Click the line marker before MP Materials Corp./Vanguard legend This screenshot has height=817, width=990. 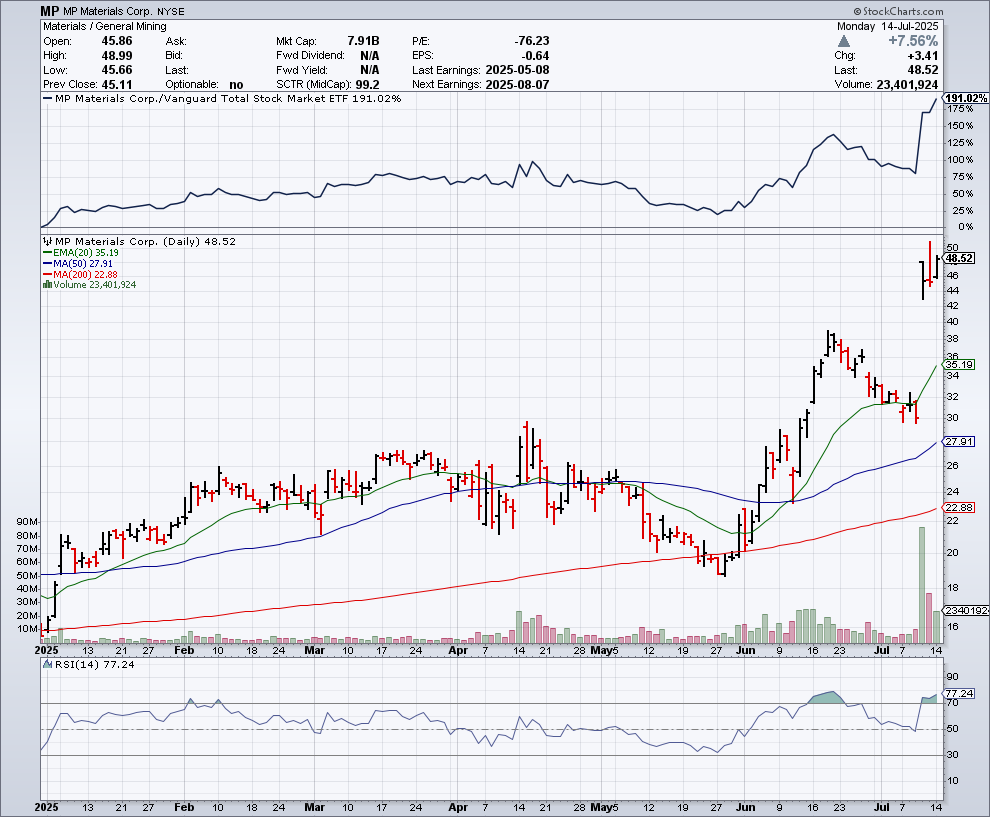coord(47,98)
